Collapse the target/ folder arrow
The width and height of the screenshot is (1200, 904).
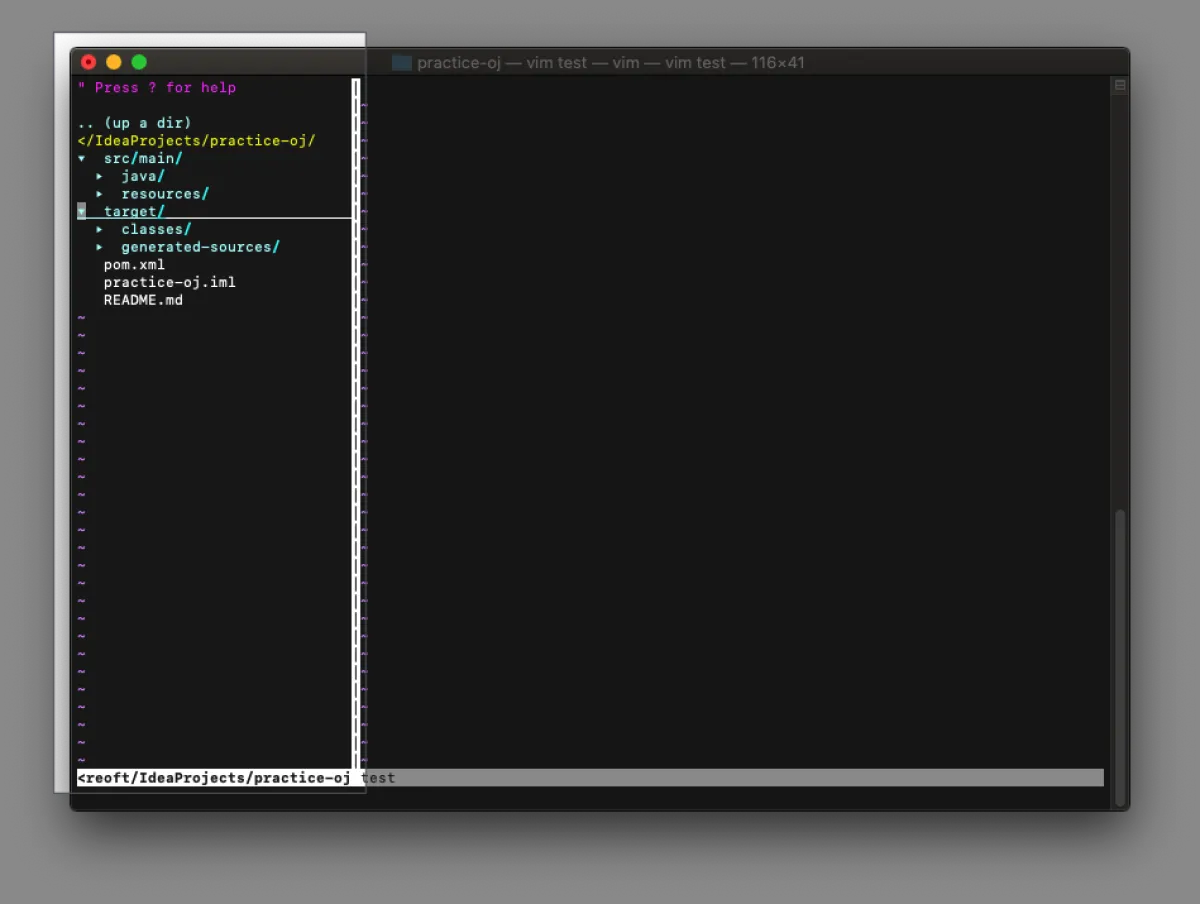click(x=82, y=212)
